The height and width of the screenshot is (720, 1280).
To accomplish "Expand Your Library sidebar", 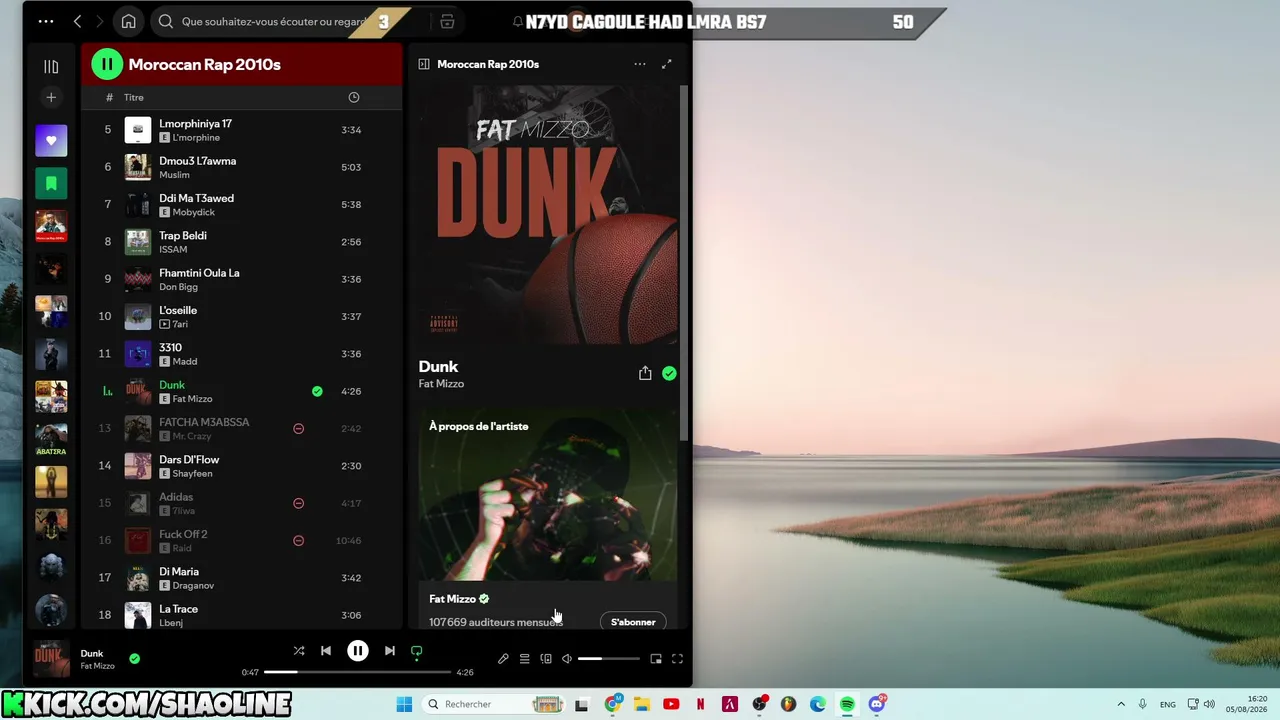I will coord(51,66).
